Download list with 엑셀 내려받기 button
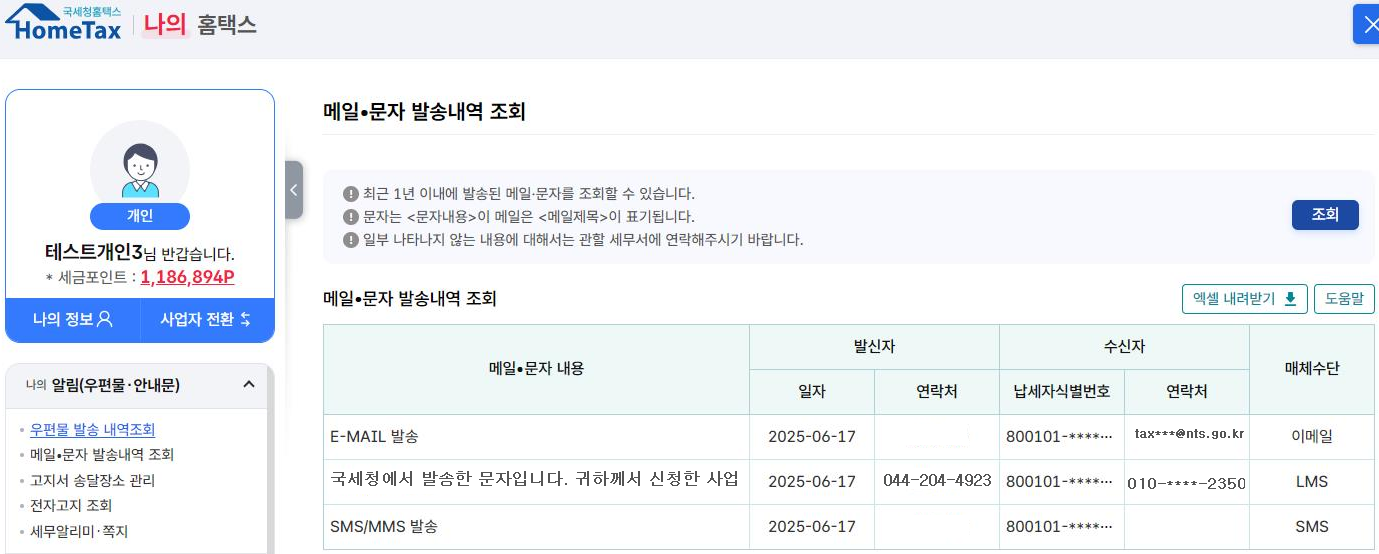The width and height of the screenshot is (1379, 554). pyautogui.click(x=1244, y=298)
